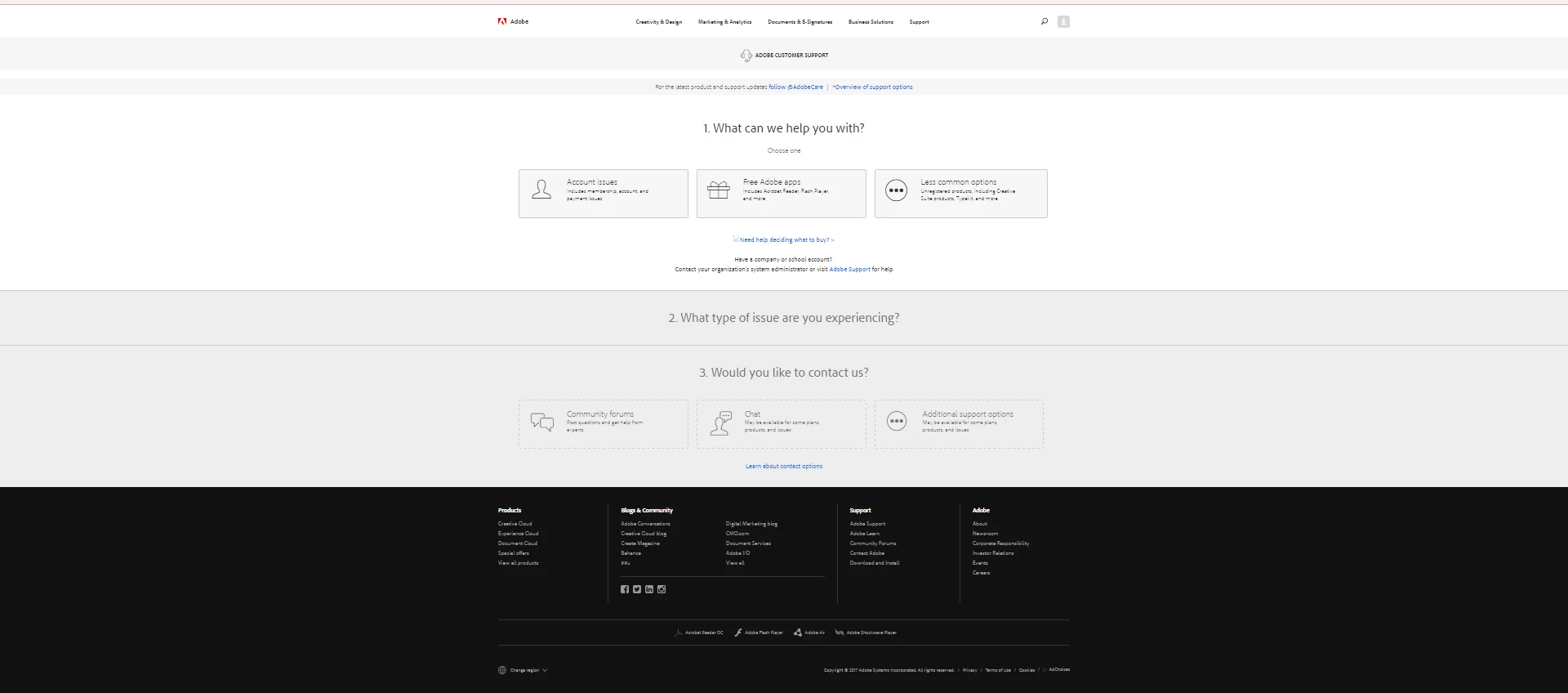Open Creative Cloud blog link
The height and width of the screenshot is (693, 1568).
644,534
